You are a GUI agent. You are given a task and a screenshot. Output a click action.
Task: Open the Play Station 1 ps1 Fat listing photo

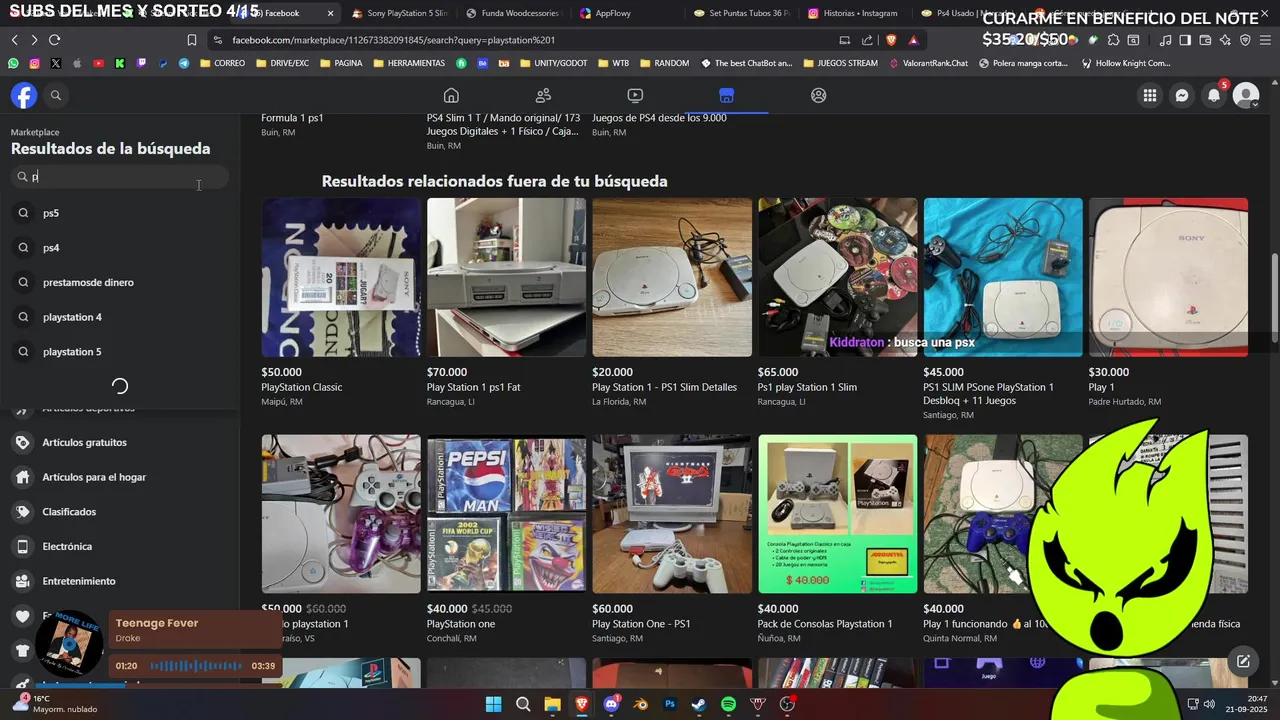506,277
